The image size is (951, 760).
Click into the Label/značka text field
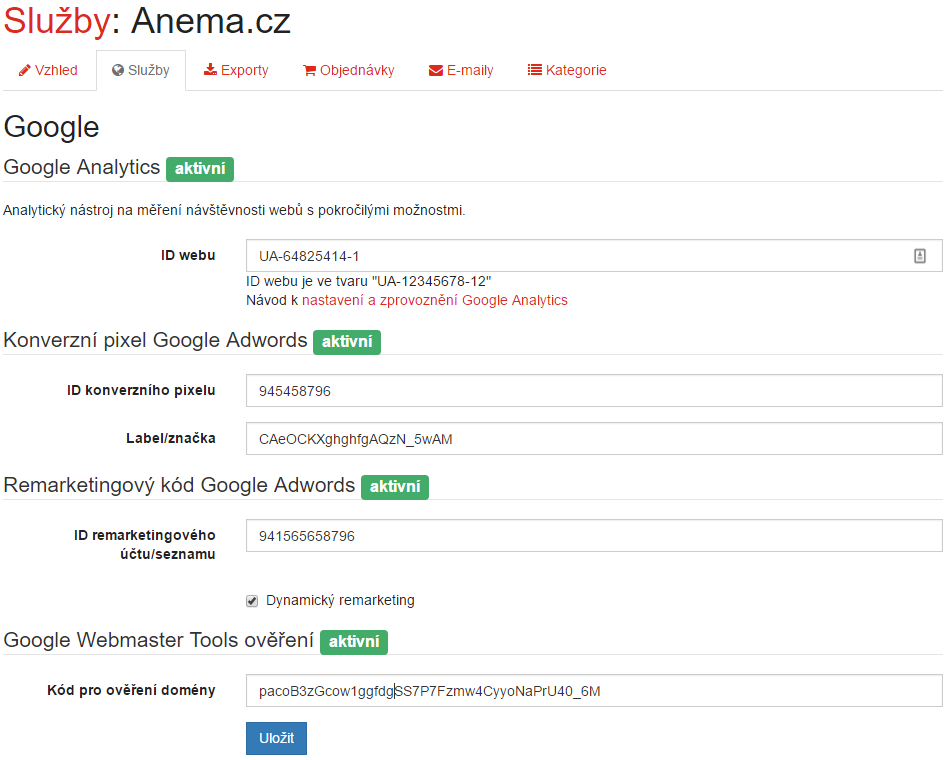[594, 439]
